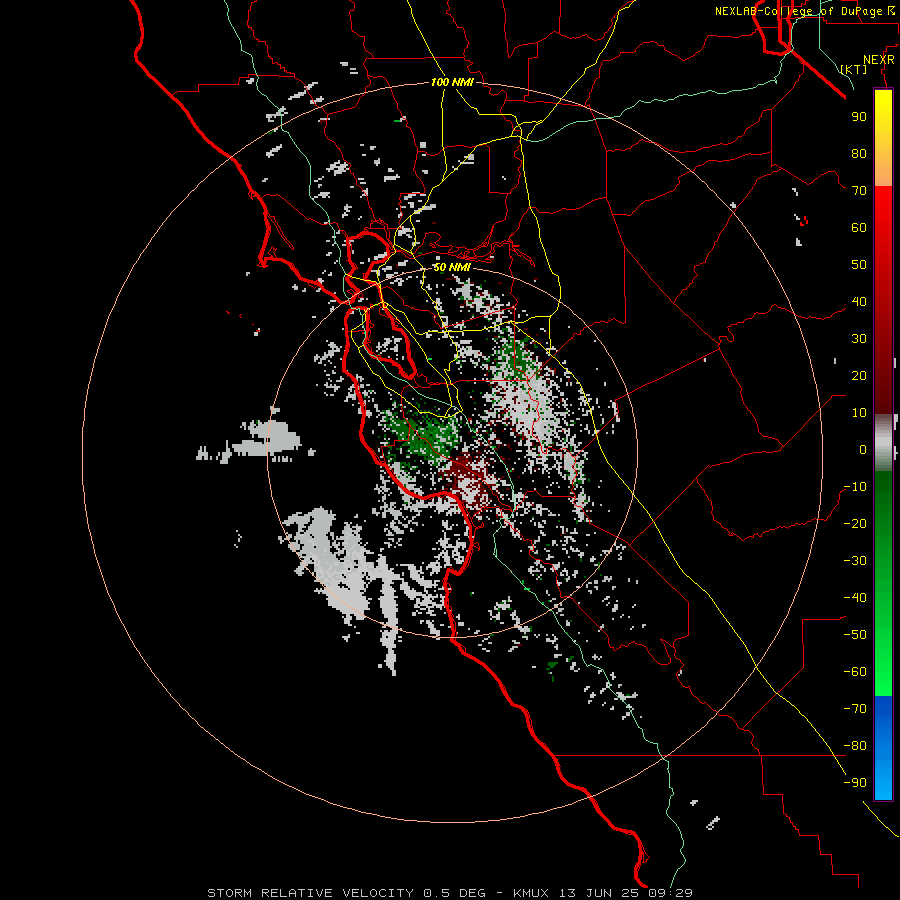
Task: Click the "13 JUN 25" date text
Action: (598, 893)
